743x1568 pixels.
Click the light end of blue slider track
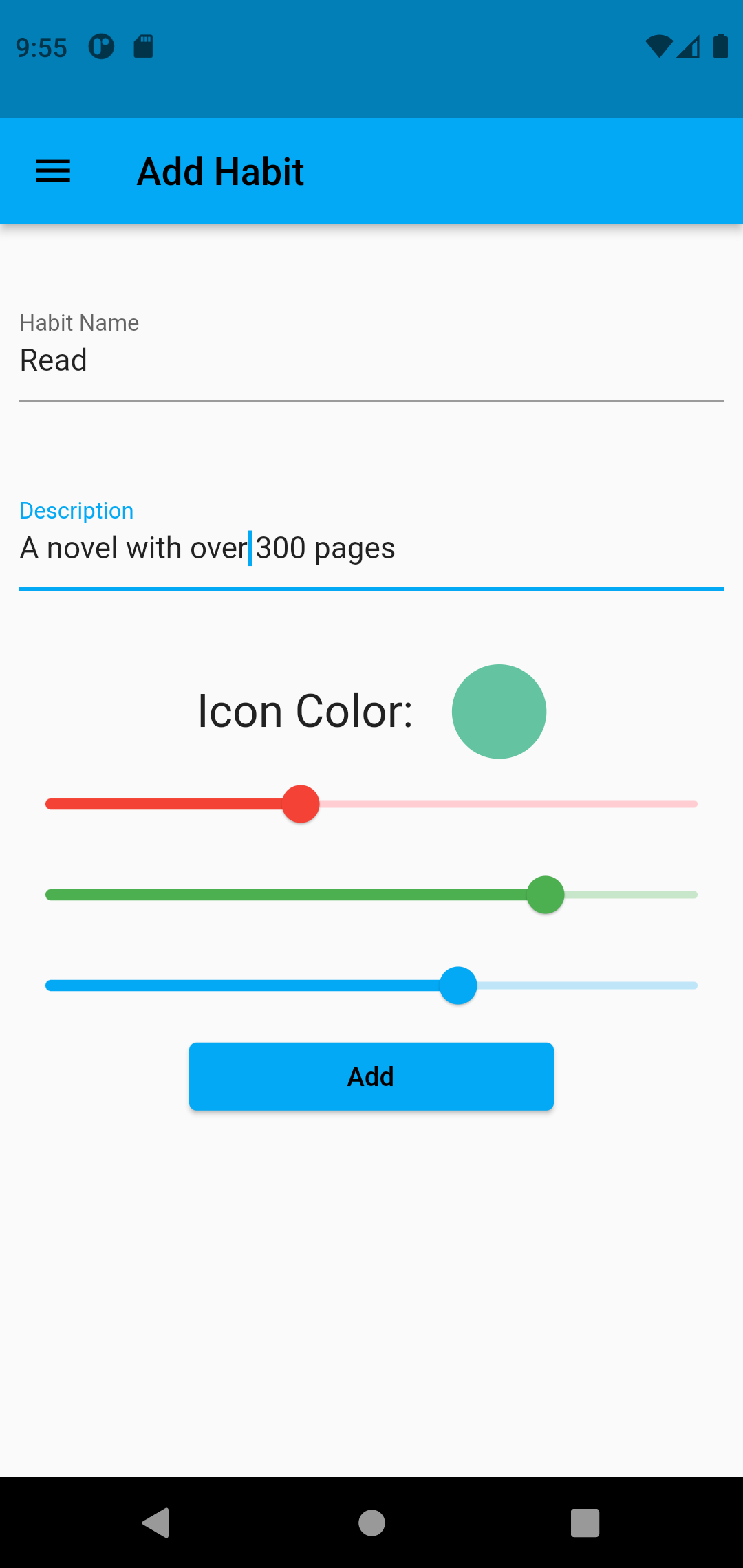pyautogui.click(x=588, y=986)
